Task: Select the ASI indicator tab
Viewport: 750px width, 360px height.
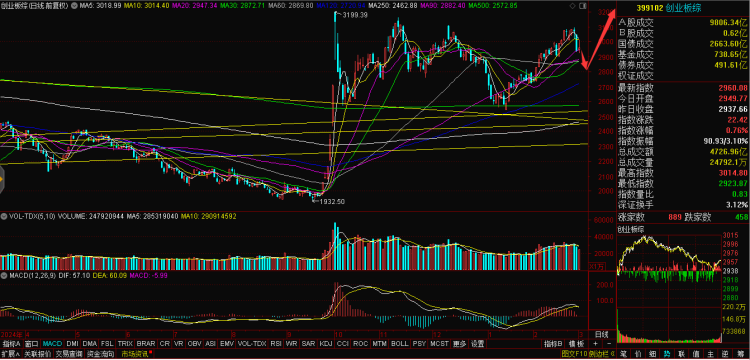Action: tap(210, 344)
